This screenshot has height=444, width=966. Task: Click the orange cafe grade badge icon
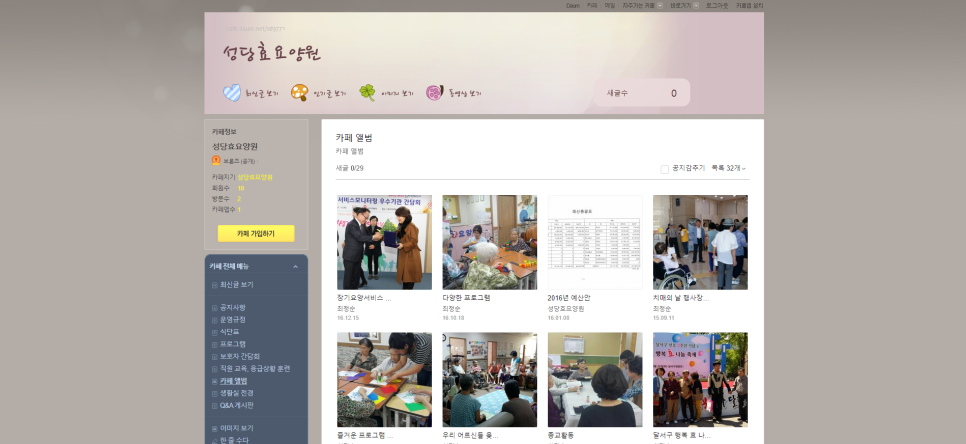click(216, 161)
